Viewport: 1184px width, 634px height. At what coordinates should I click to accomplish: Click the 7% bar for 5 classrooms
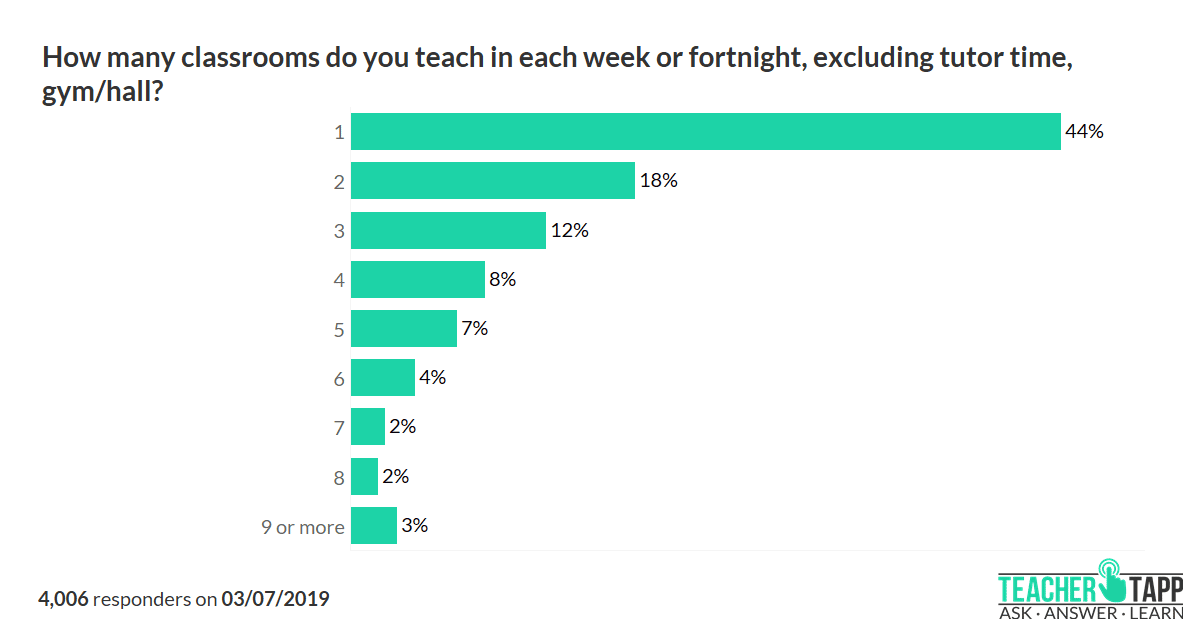[x=404, y=328]
